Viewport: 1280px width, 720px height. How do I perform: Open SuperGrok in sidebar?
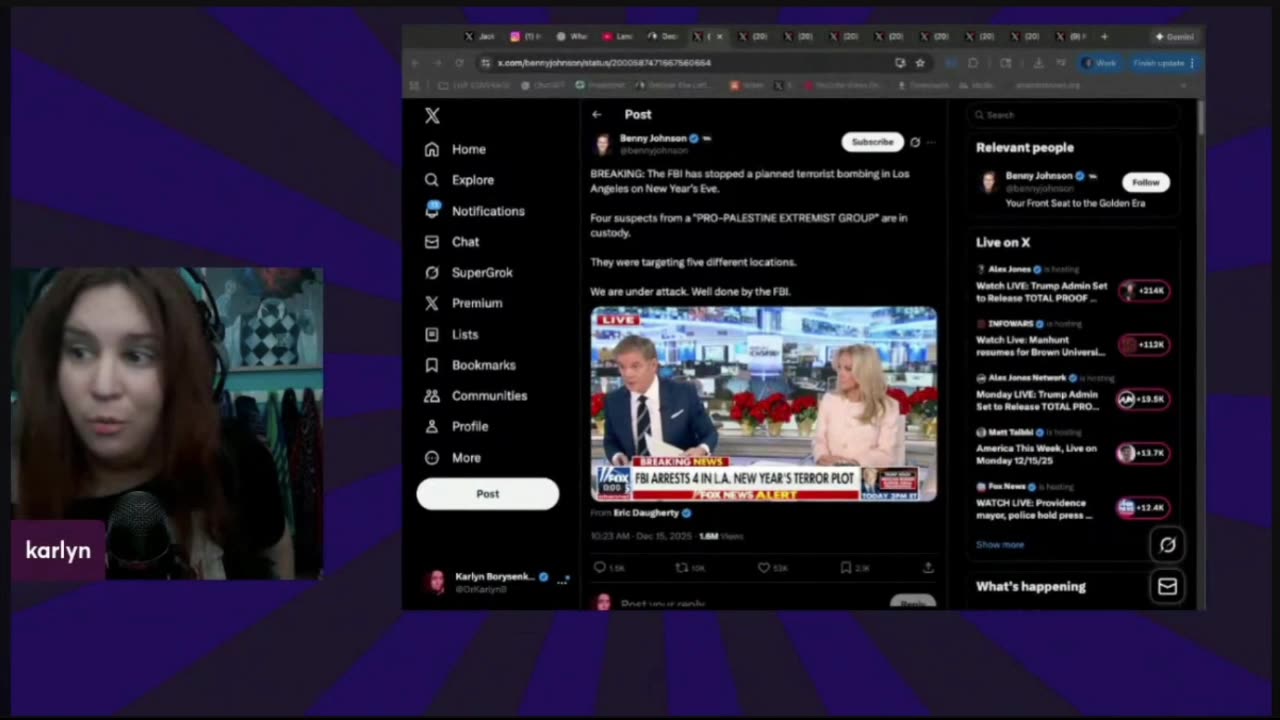coord(468,272)
